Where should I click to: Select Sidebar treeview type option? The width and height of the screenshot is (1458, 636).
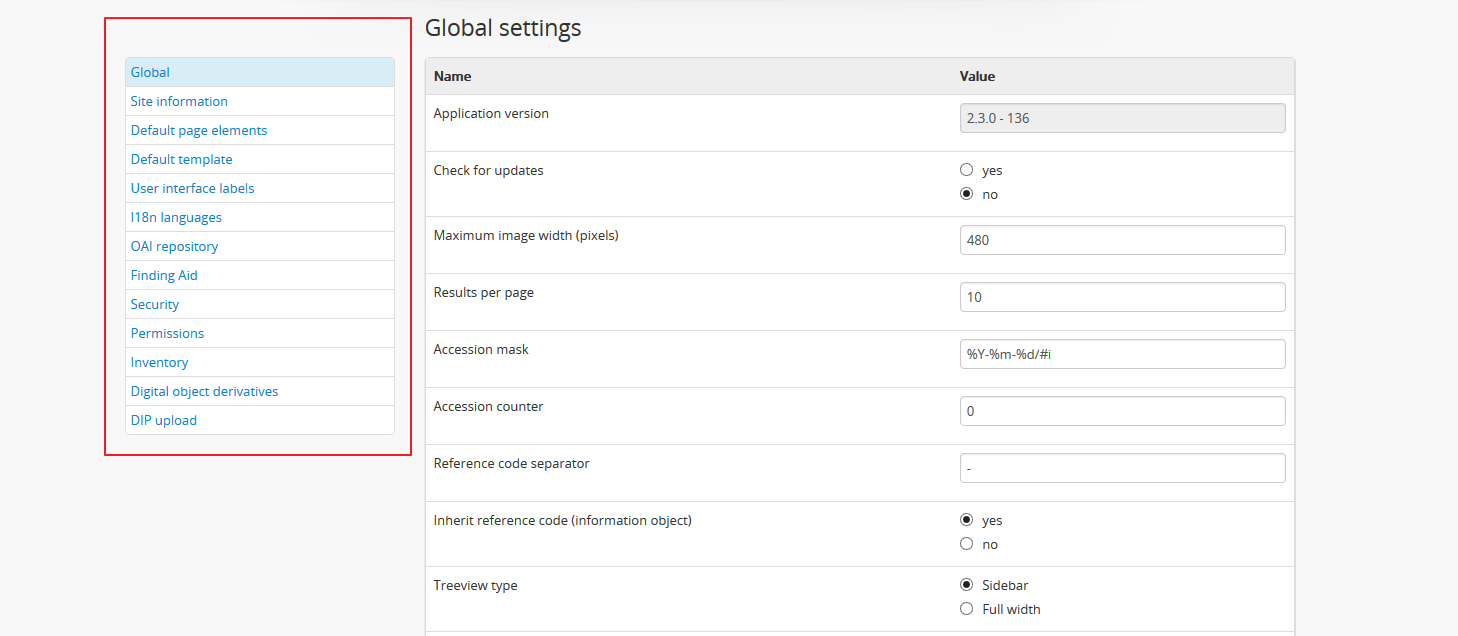966,585
